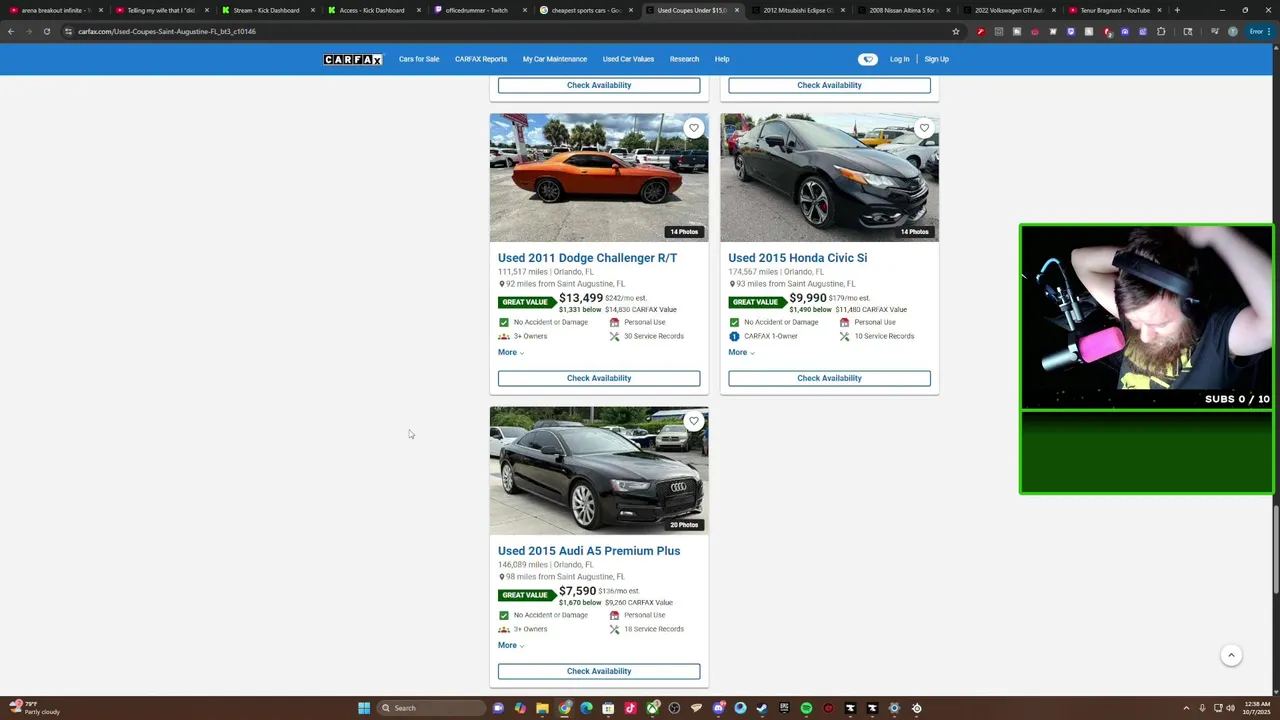
Task: Open Windows Start menu
Action: (364, 708)
